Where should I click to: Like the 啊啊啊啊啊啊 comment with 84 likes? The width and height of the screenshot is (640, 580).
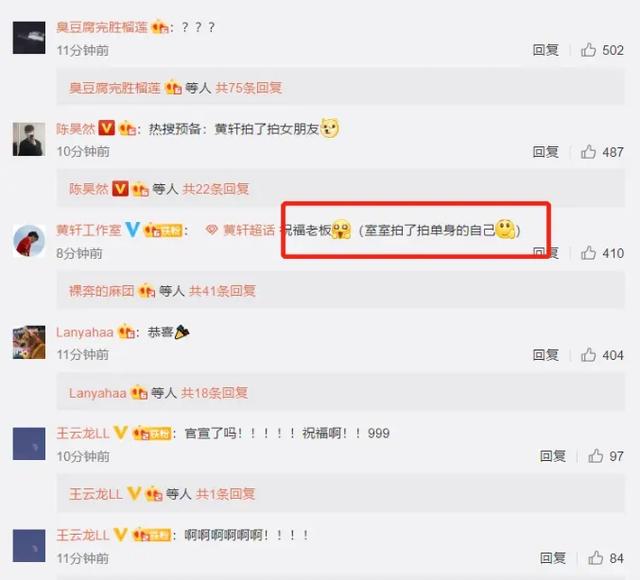pyautogui.click(x=596, y=558)
